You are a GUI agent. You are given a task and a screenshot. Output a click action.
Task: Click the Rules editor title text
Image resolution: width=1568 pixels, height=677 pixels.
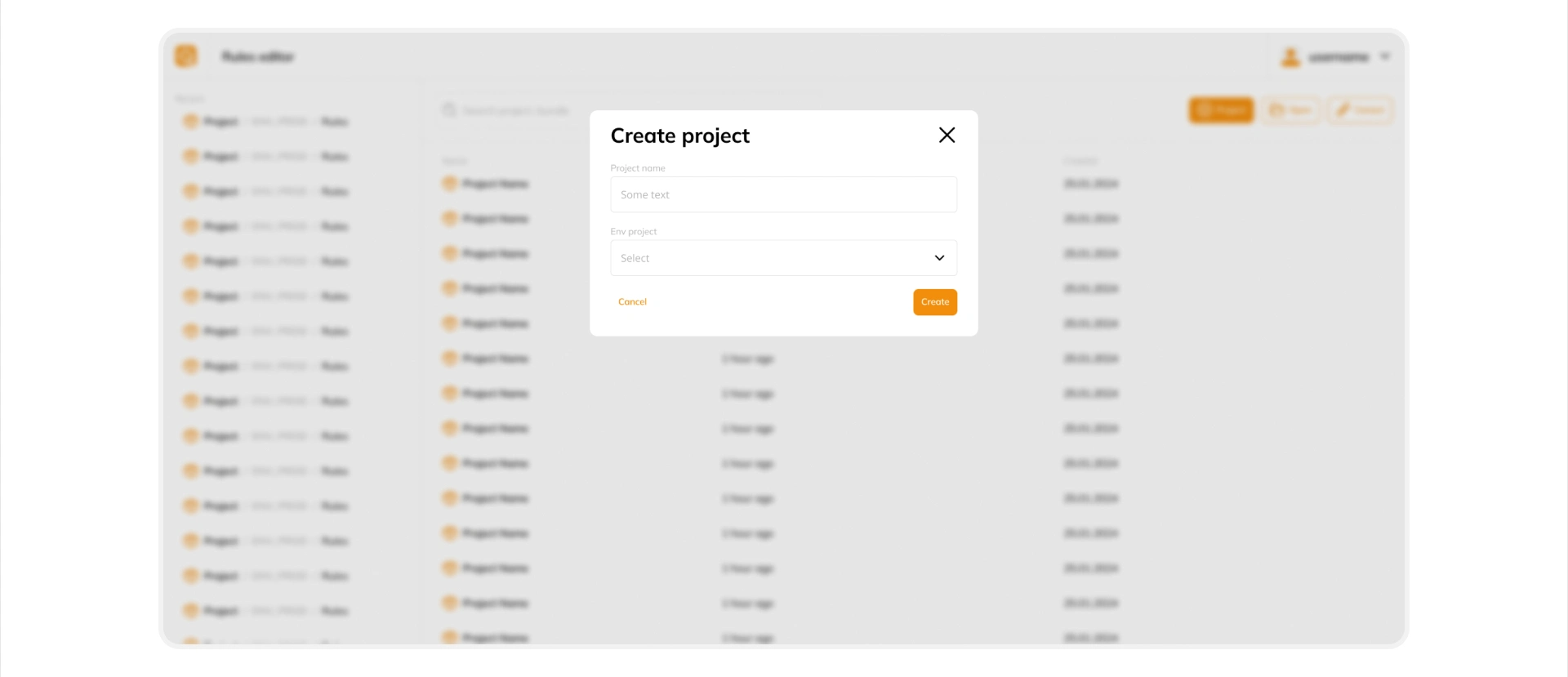click(258, 57)
